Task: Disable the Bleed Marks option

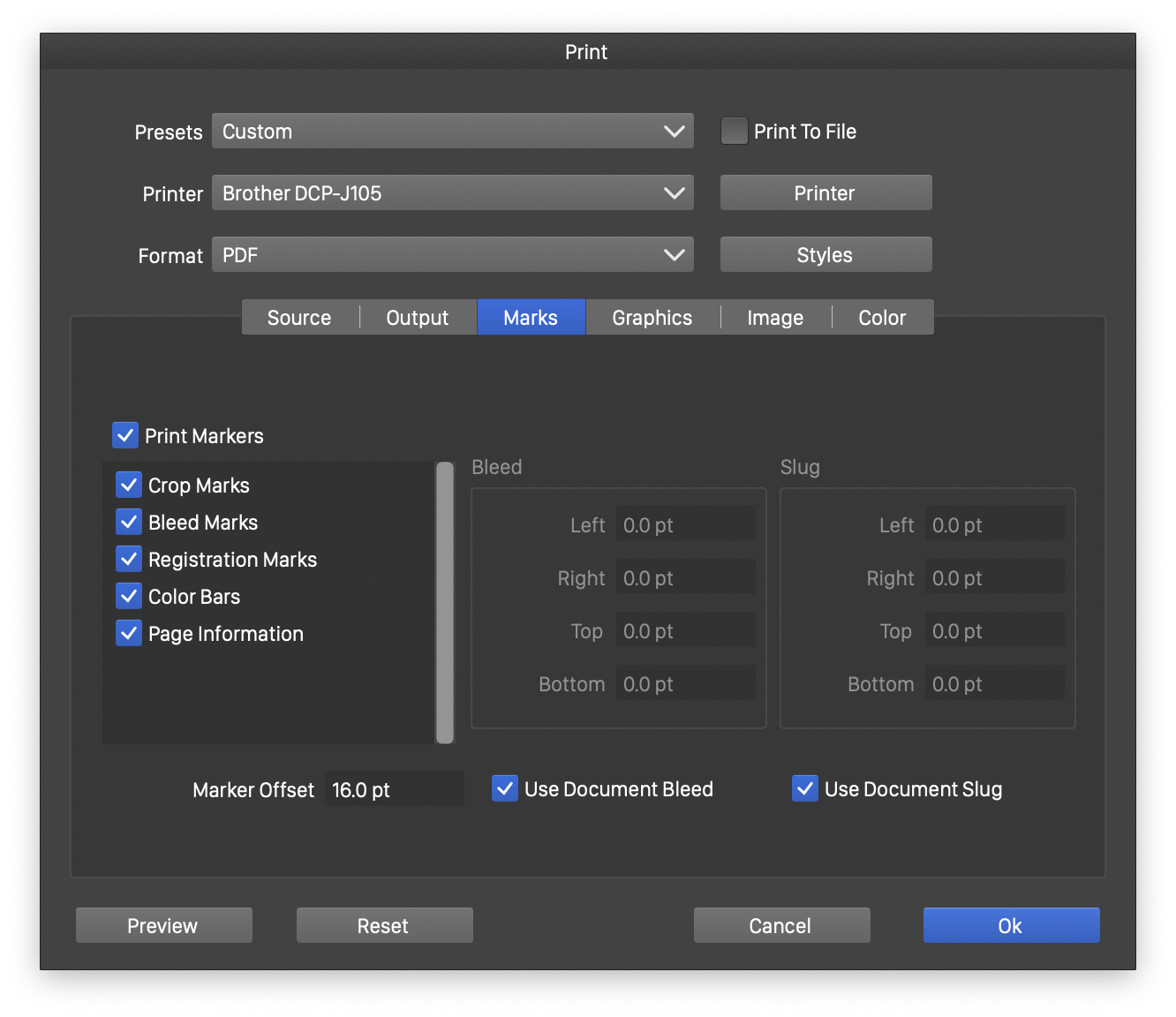Action: pyautogui.click(x=129, y=522)
